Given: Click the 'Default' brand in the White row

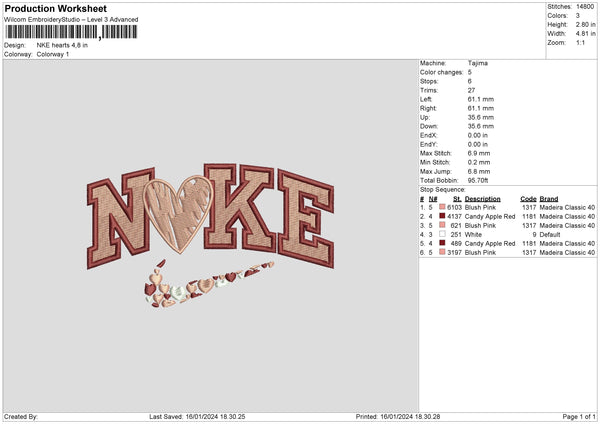Looking at the screenshot, I should tap(550, 235).
